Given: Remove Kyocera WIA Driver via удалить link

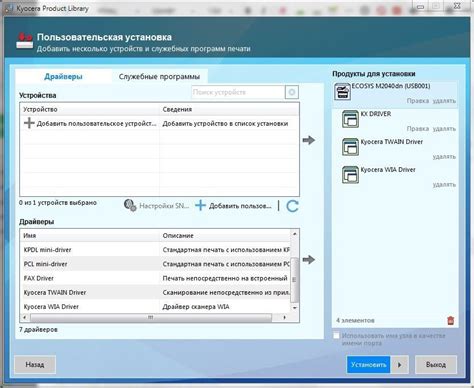Looking at the screenshot, I should [444, 185].
